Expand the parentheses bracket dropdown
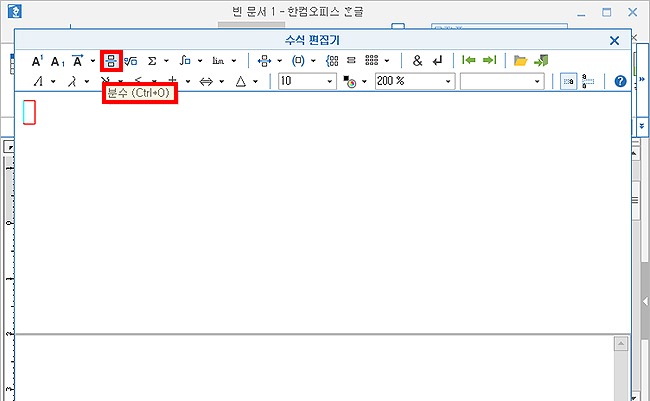 tap(313, 61)
